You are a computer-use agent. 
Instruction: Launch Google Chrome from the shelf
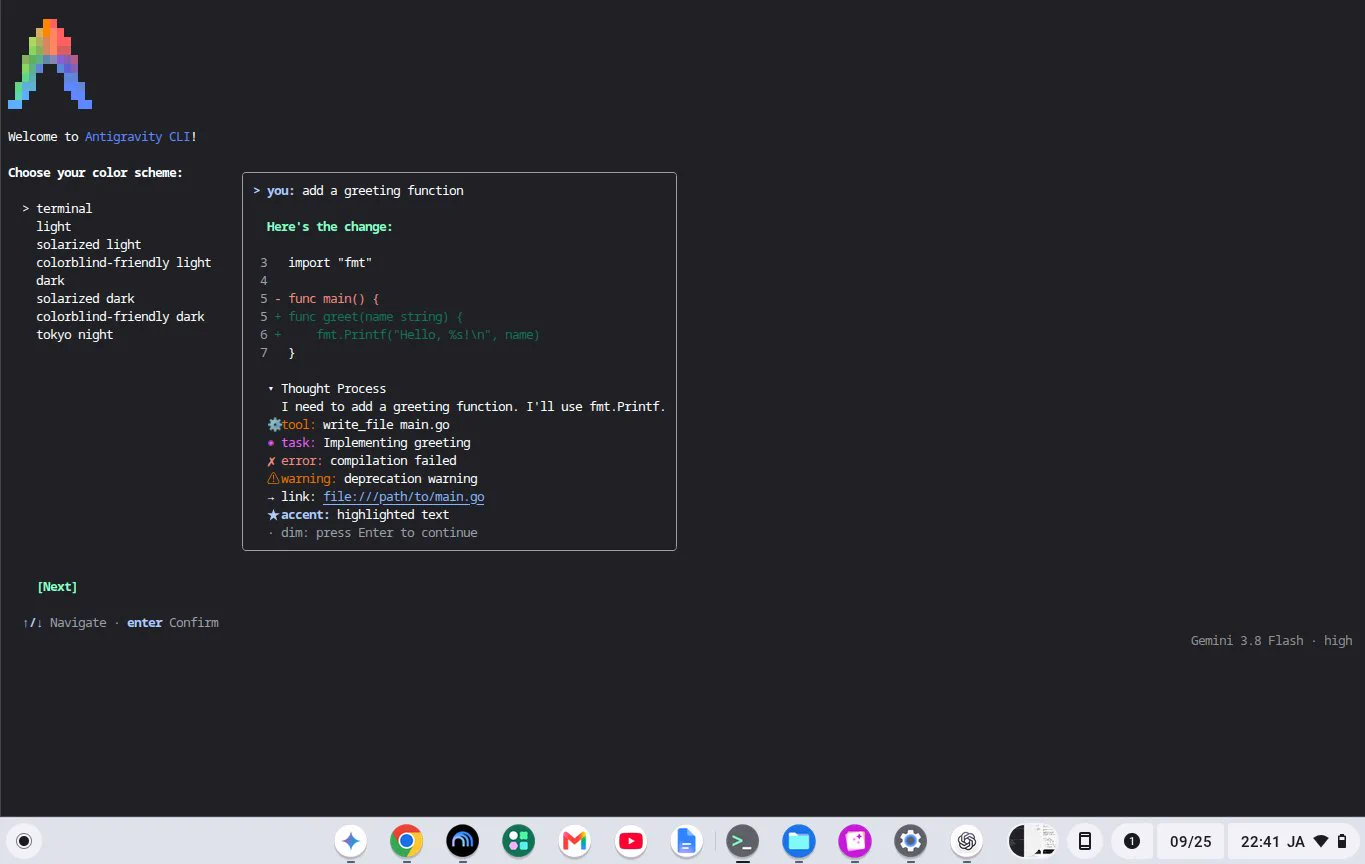pos(406,841)
